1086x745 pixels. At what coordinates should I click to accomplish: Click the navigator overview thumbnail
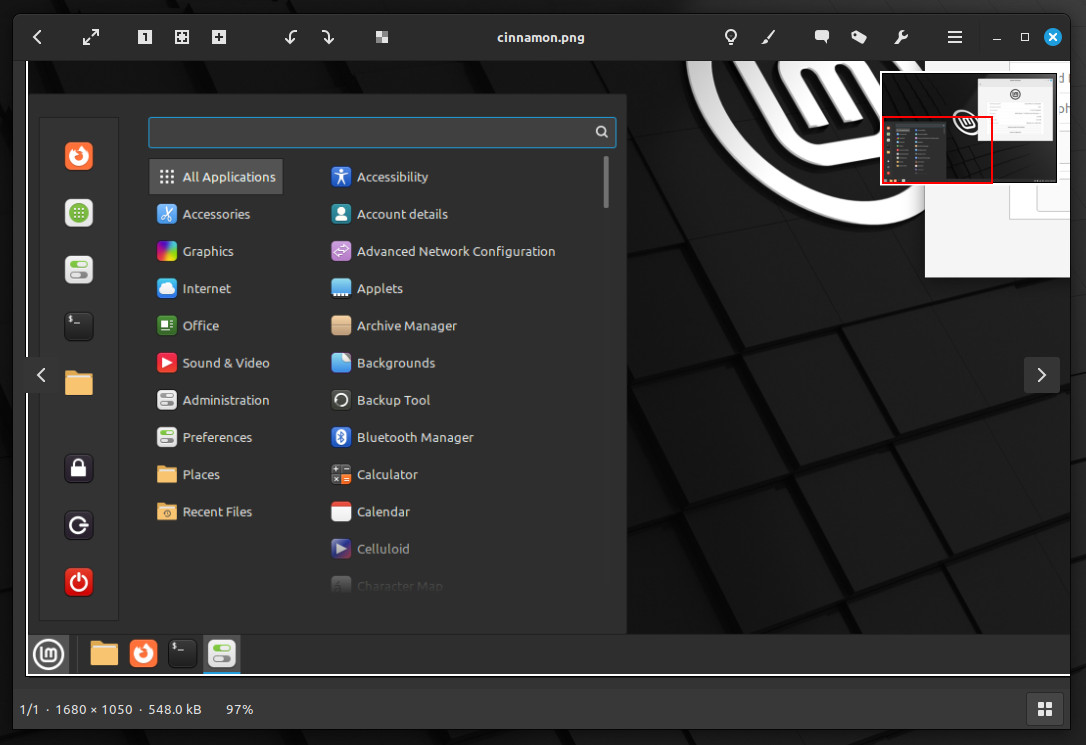point(969,128)
